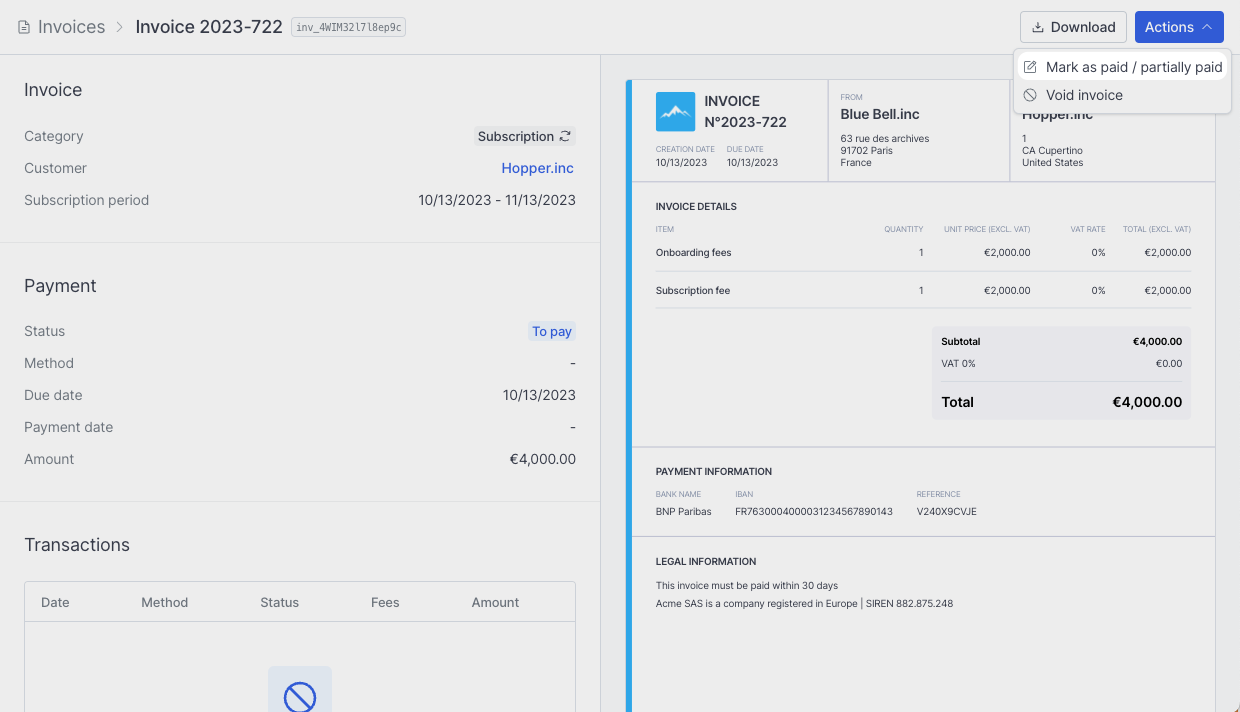Click the mountain logo on invoice preview
1240x712 pixels.
pos(675,112)
